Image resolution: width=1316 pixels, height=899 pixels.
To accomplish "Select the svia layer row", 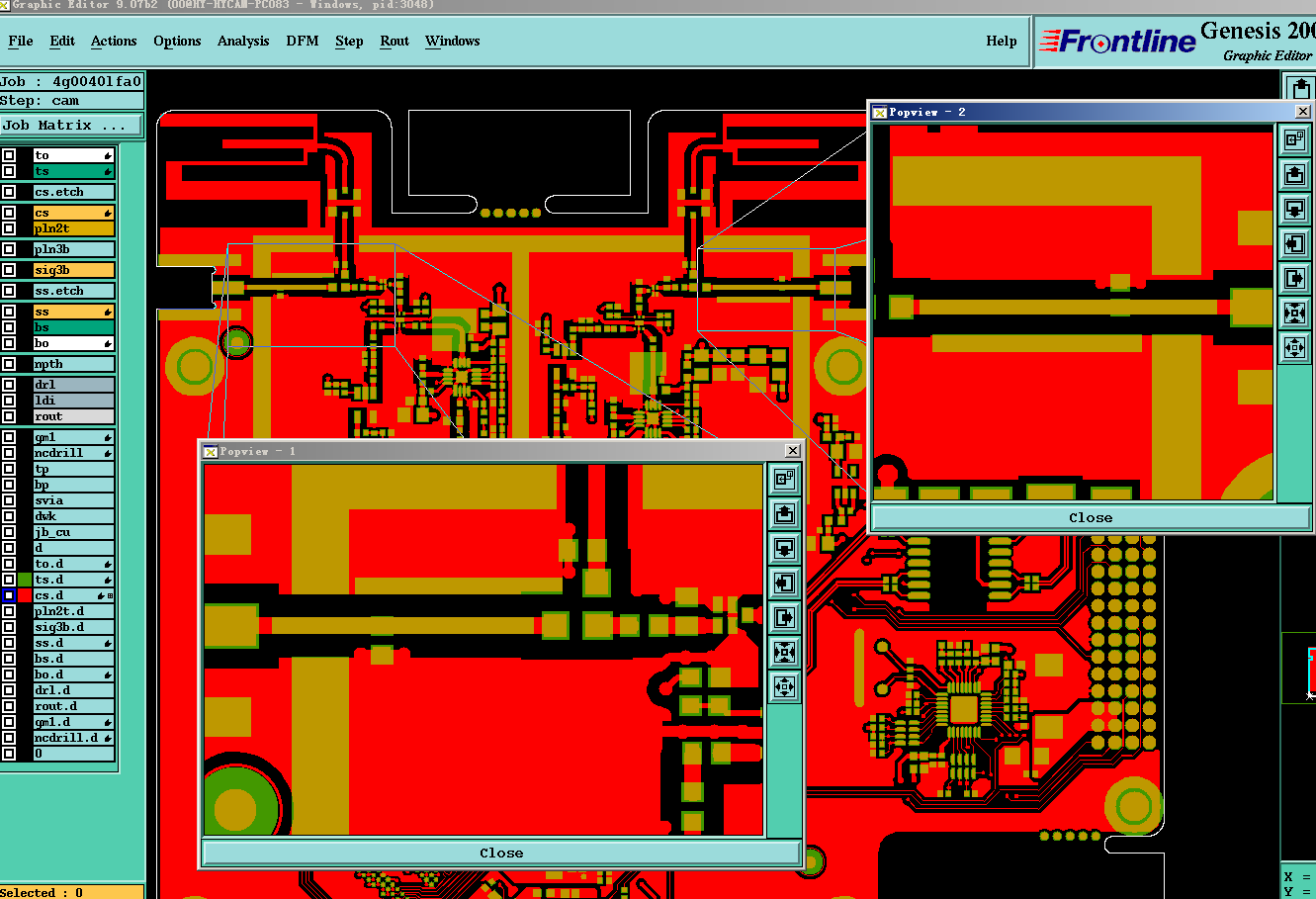I will [x=74, y=500].
